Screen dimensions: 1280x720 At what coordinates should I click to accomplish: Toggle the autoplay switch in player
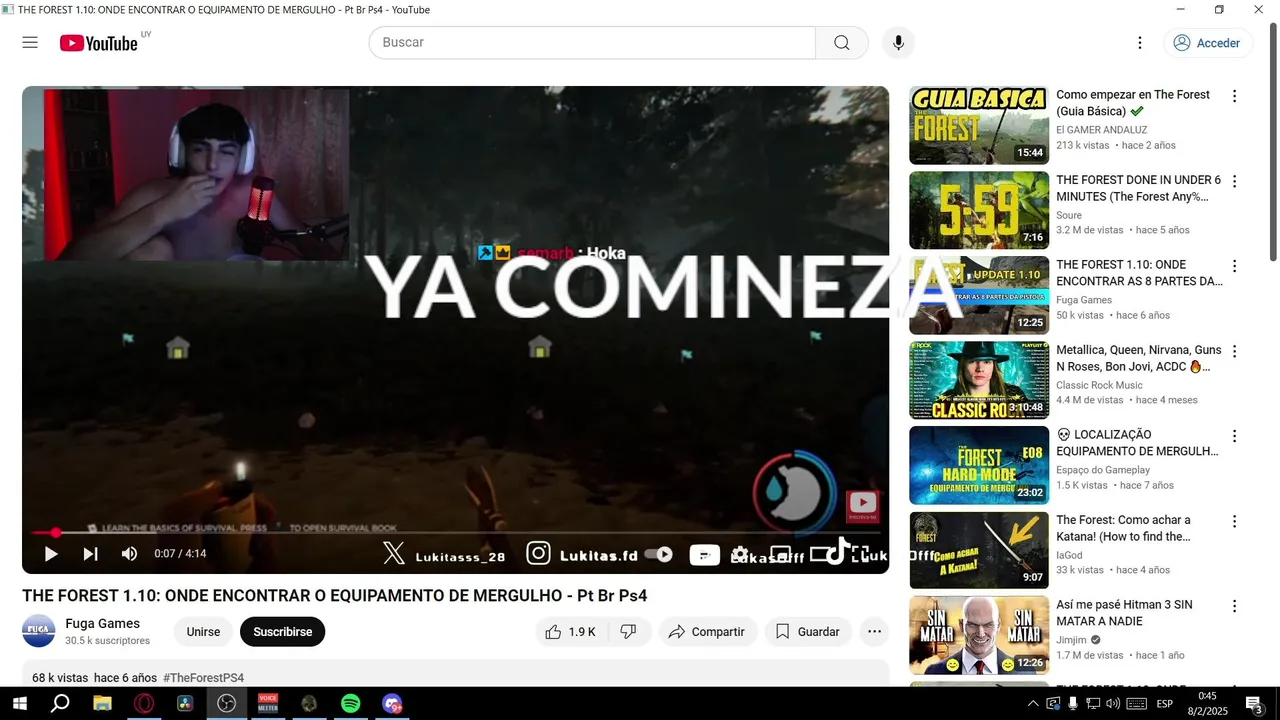pyautogui.click(x=658, y=554)
